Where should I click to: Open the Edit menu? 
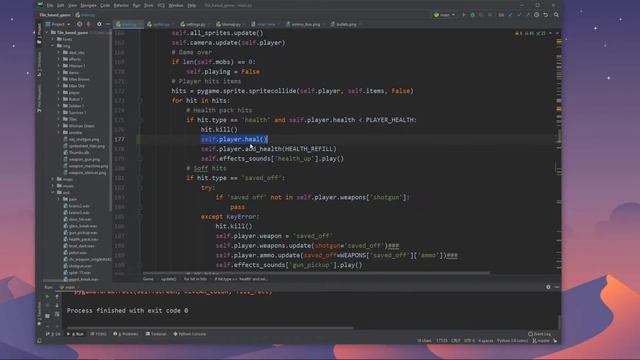60,5
